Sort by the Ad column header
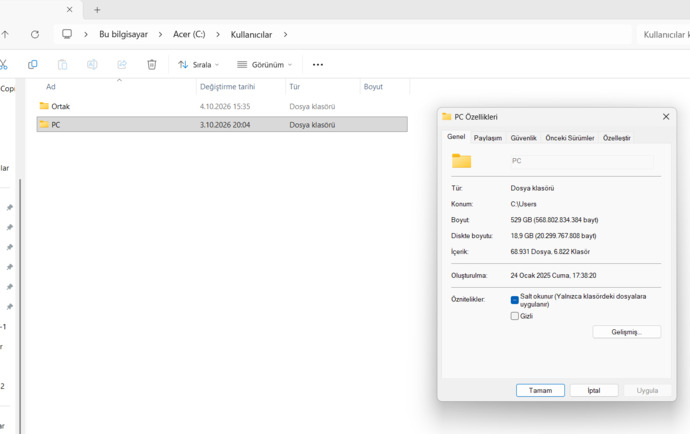This screenshot has height=434, width=690. pos(51,87)
